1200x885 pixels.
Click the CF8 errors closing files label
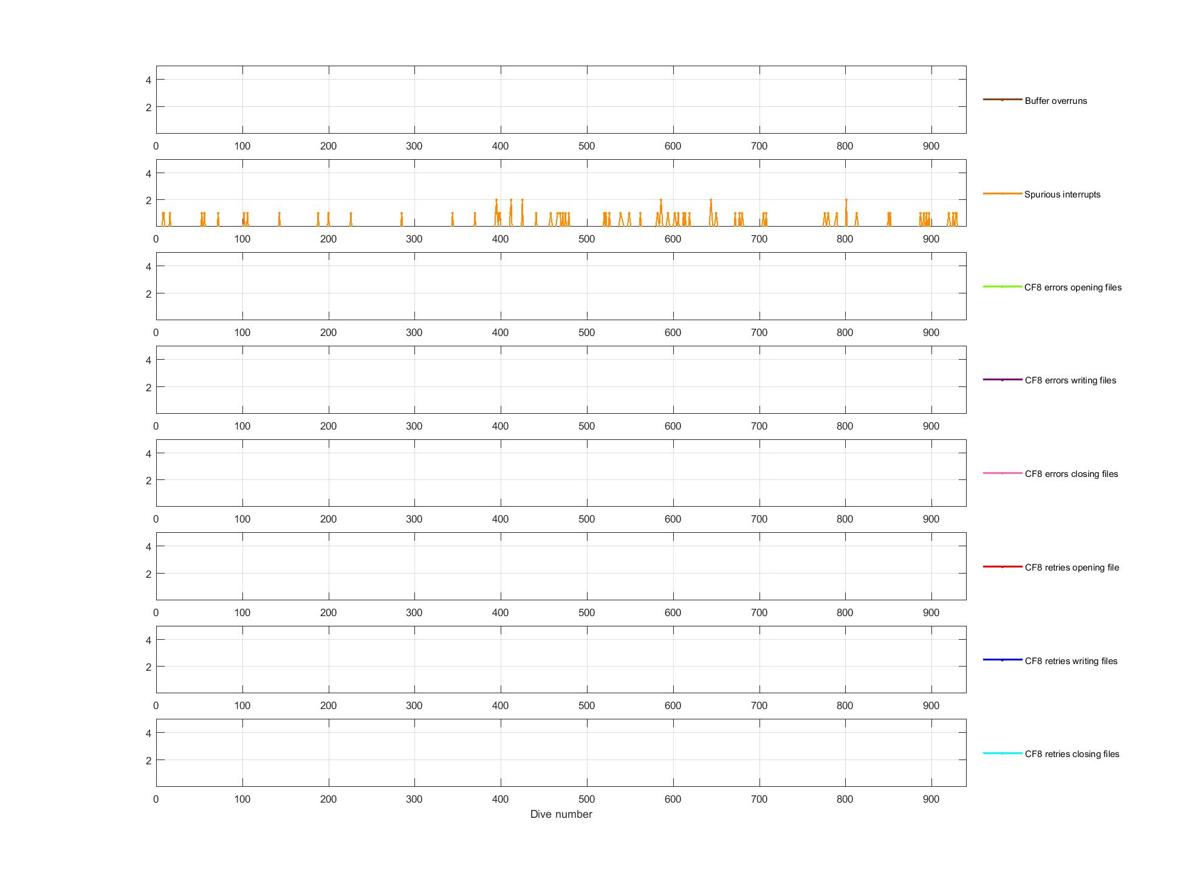[1071, 474]
